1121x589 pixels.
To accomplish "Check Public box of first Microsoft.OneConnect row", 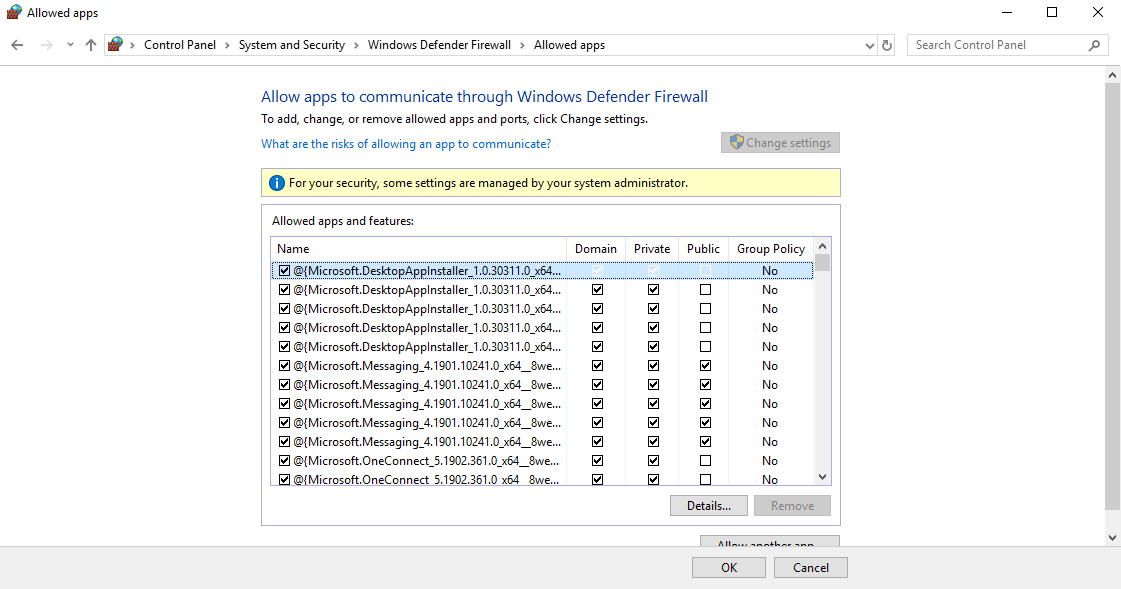I will pyautogui.click(x=706, y=461).
